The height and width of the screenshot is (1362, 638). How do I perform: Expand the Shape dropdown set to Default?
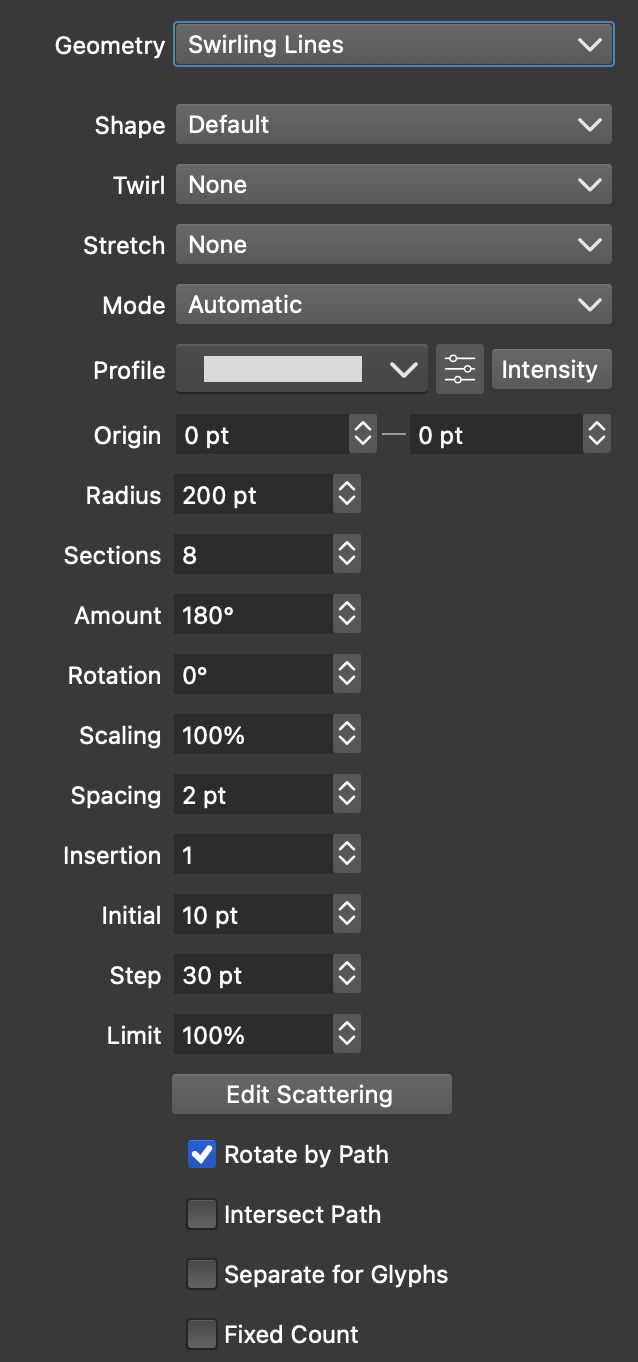tap(393, 125)
